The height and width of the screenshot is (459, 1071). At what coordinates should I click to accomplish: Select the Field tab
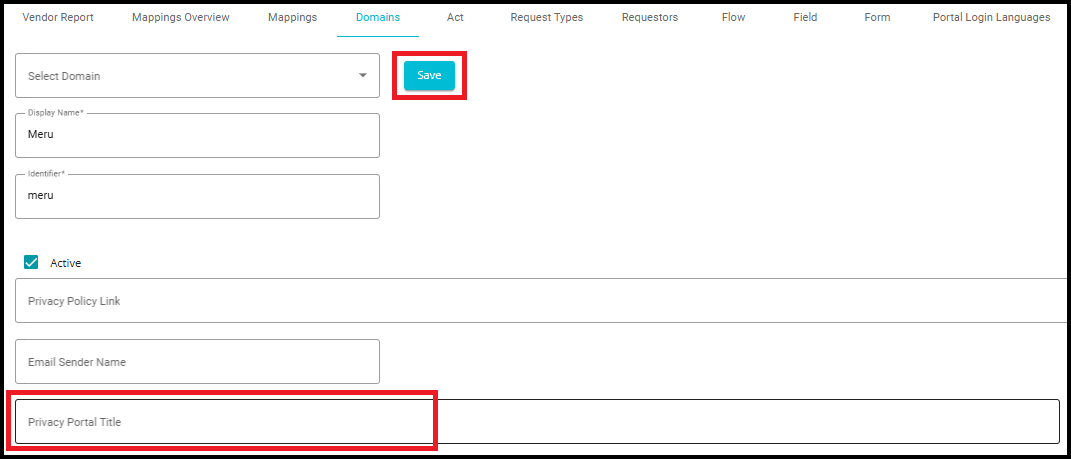[x=805, y=18]
